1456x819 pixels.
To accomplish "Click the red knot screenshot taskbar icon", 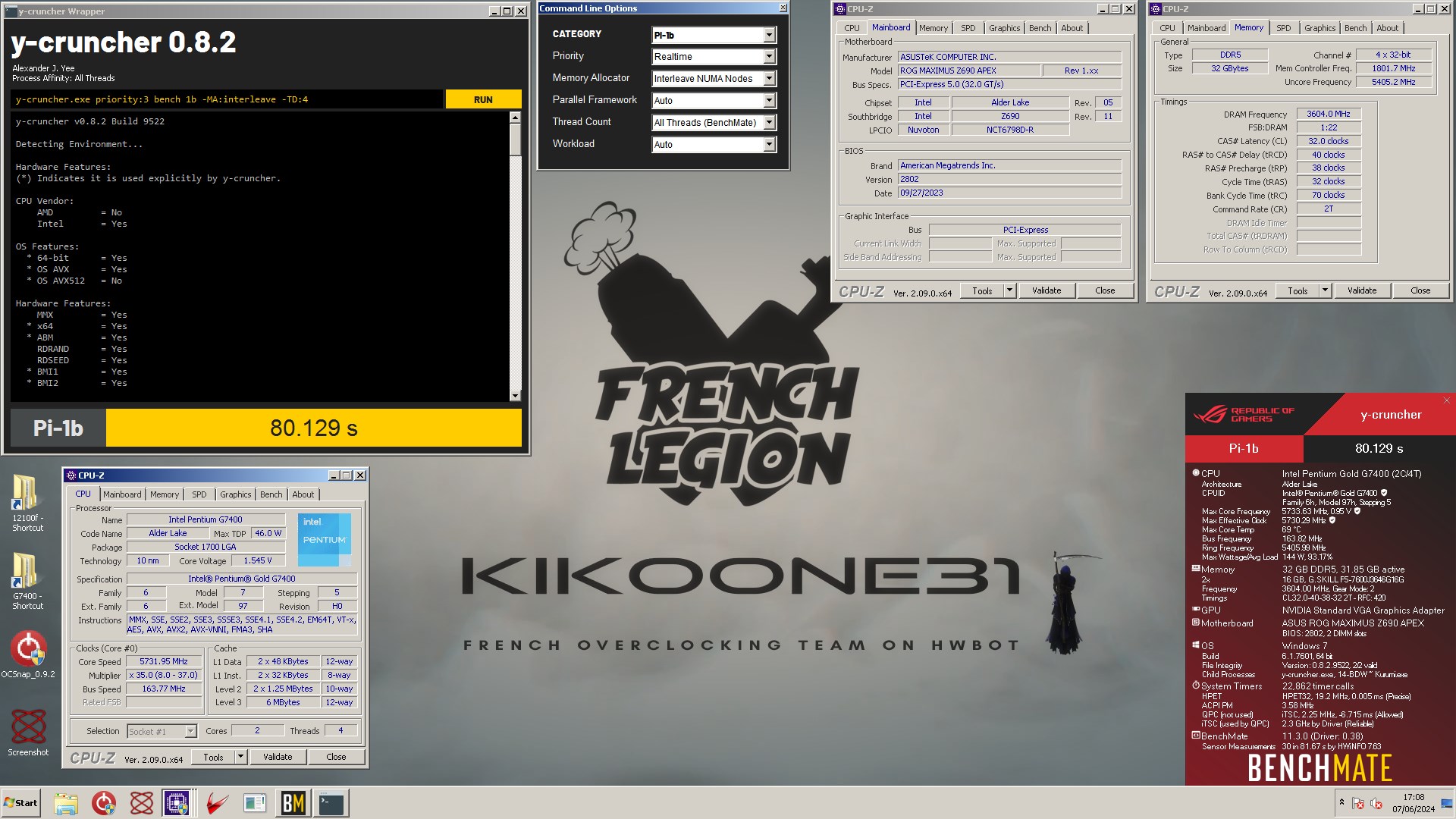I will 141,803.
